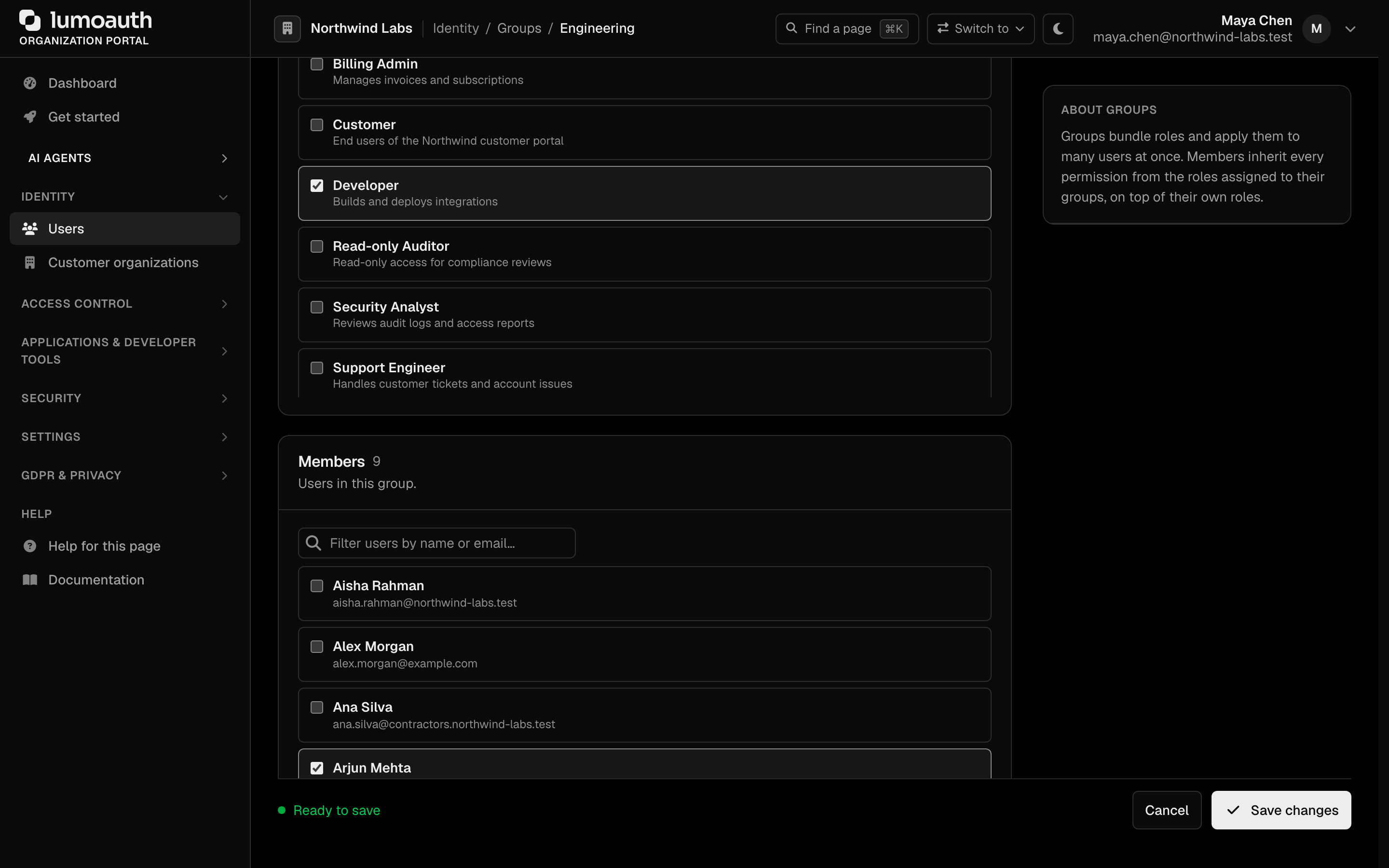Go to Users in the sidebar
Image resolution: width=1389 pixels, height=868 pixels.
tap(124, 229)
